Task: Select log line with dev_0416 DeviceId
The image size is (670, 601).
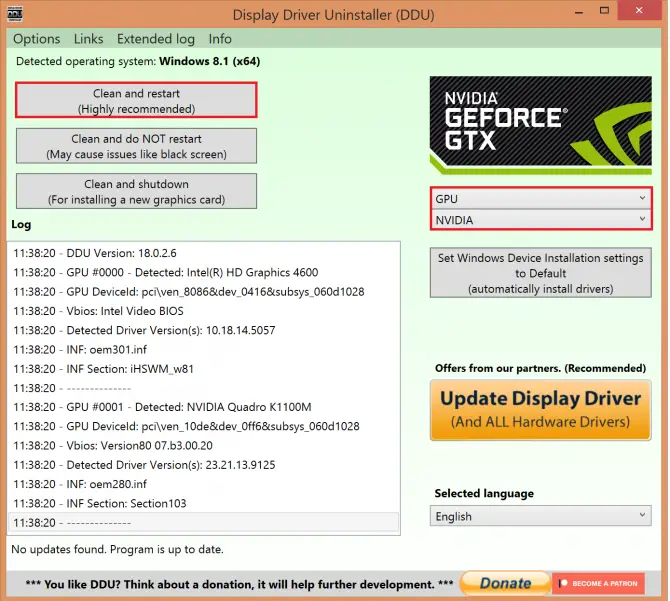Action: [x=203, y=292]
